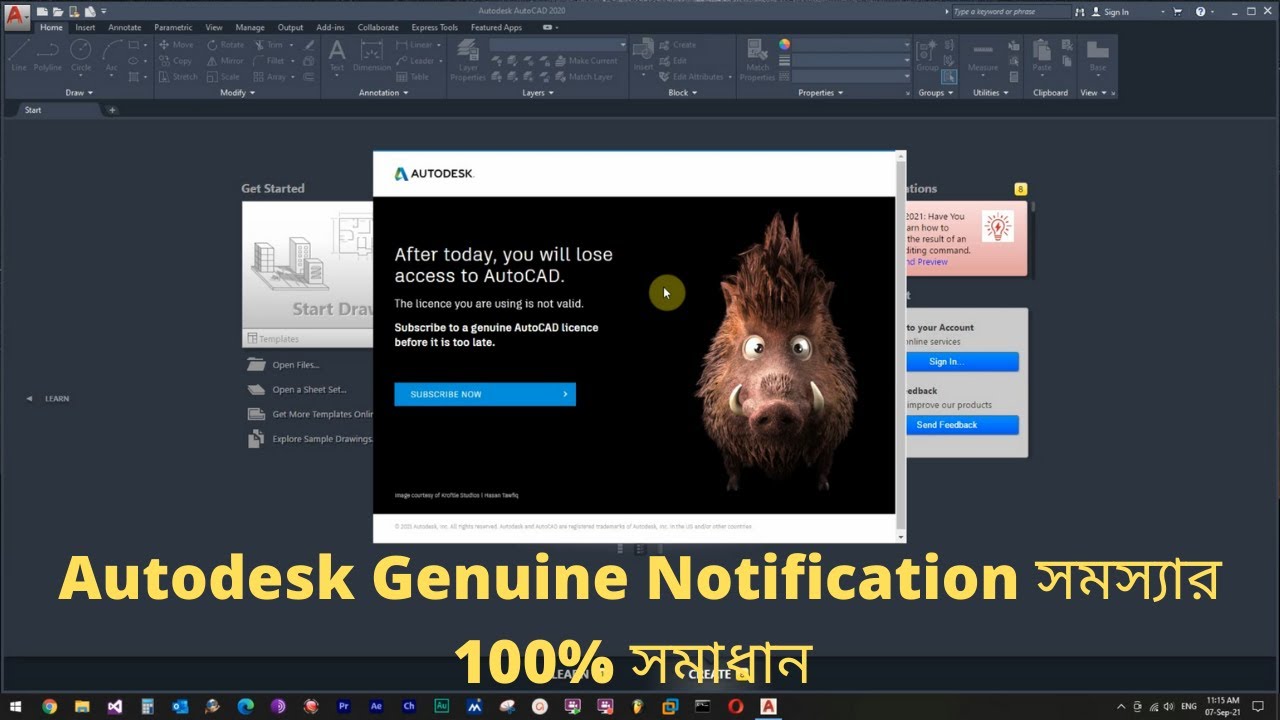Choose the Copy command in Modify
Image resolution: width=1280 pixels, height=720 pixels.
pyautogui.click(x=175, y=61)
